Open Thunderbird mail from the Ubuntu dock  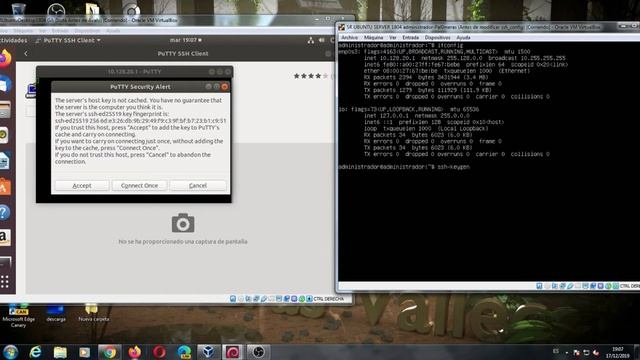[x=5, y=84]
